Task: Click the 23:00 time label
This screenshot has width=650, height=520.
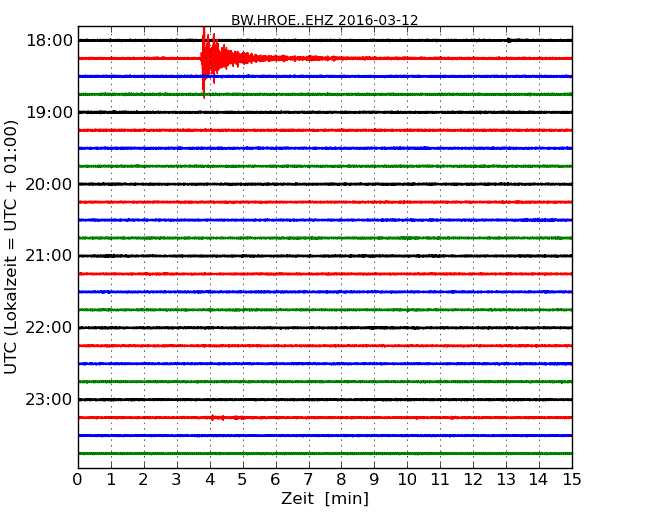Action: click(49, 399)
